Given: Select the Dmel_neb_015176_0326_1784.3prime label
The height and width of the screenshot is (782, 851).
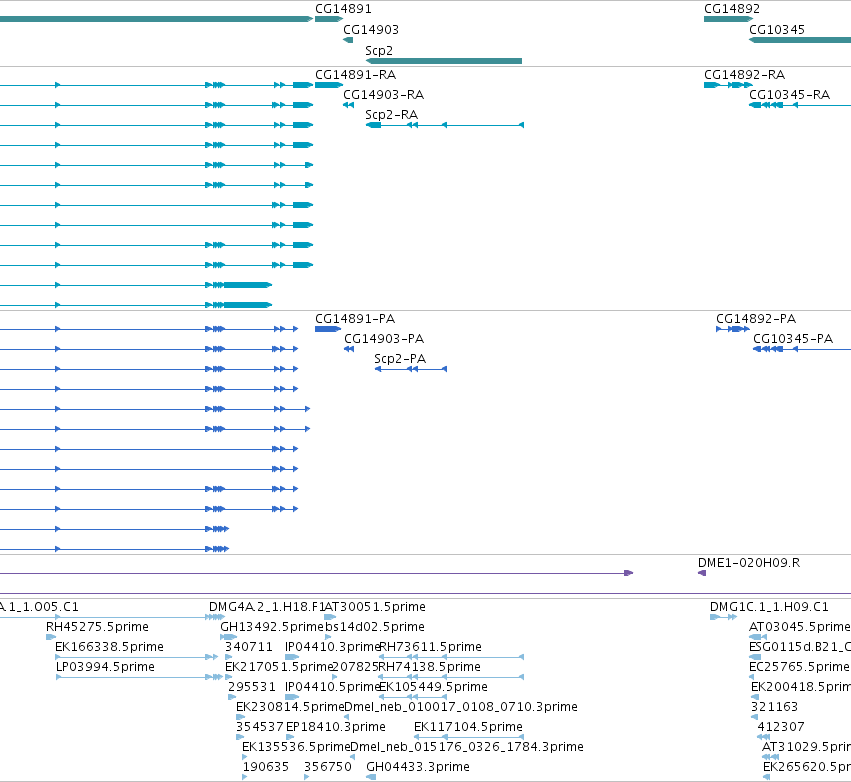Looking at the screenshot, I should click(x=467, y=747).
